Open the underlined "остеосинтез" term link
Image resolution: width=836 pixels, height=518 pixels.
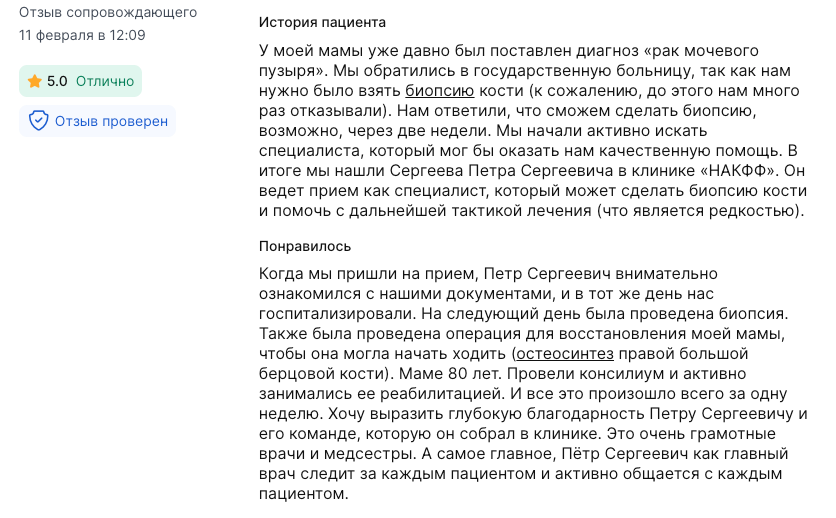tap(565, 354)
